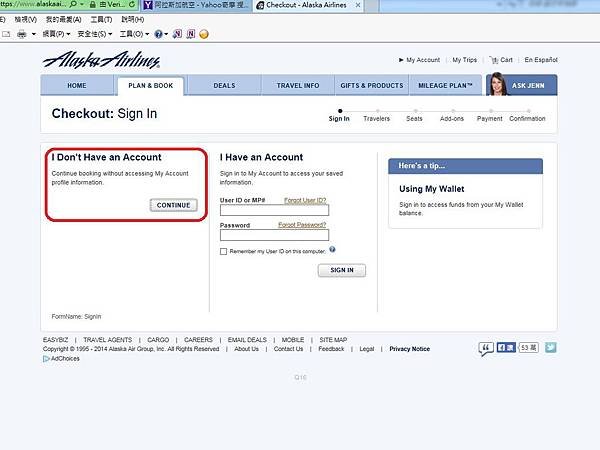Click the quote speech-bubble icon in footer
This screenshot has width=600, height=450.
pos(486,348)
